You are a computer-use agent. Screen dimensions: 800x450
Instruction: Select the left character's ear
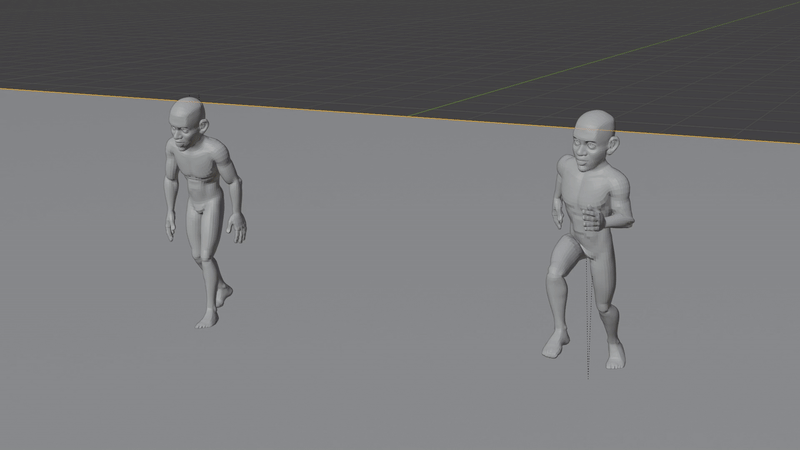point(204,125)
